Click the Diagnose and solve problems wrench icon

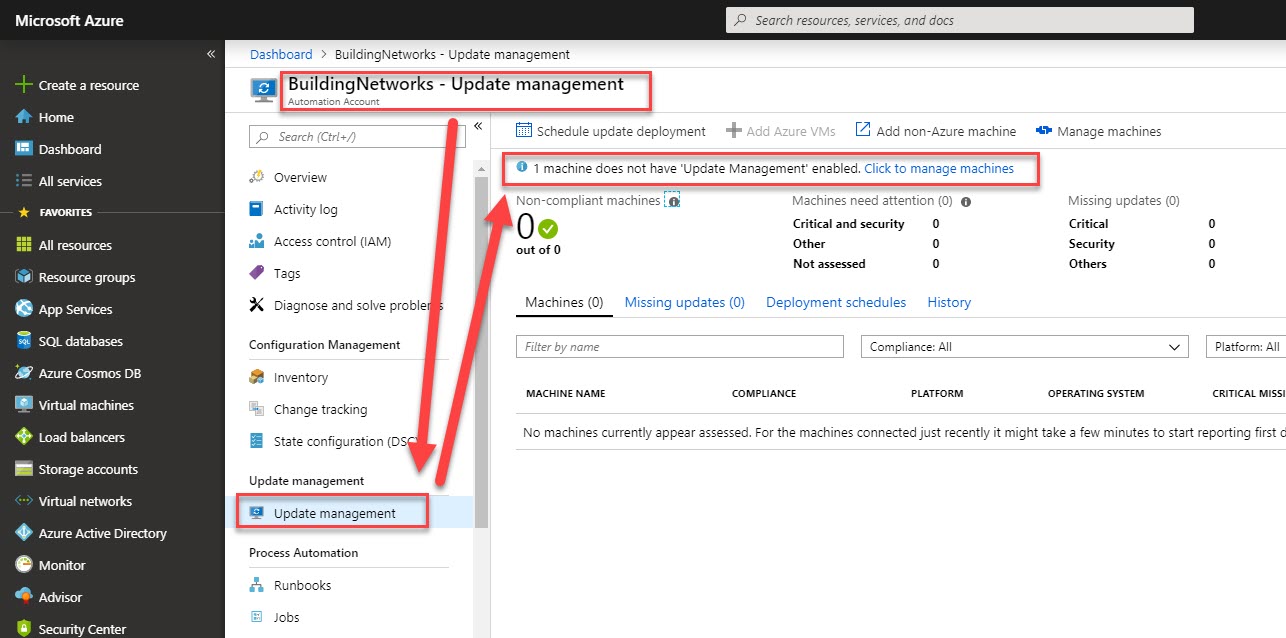[256, 305]
